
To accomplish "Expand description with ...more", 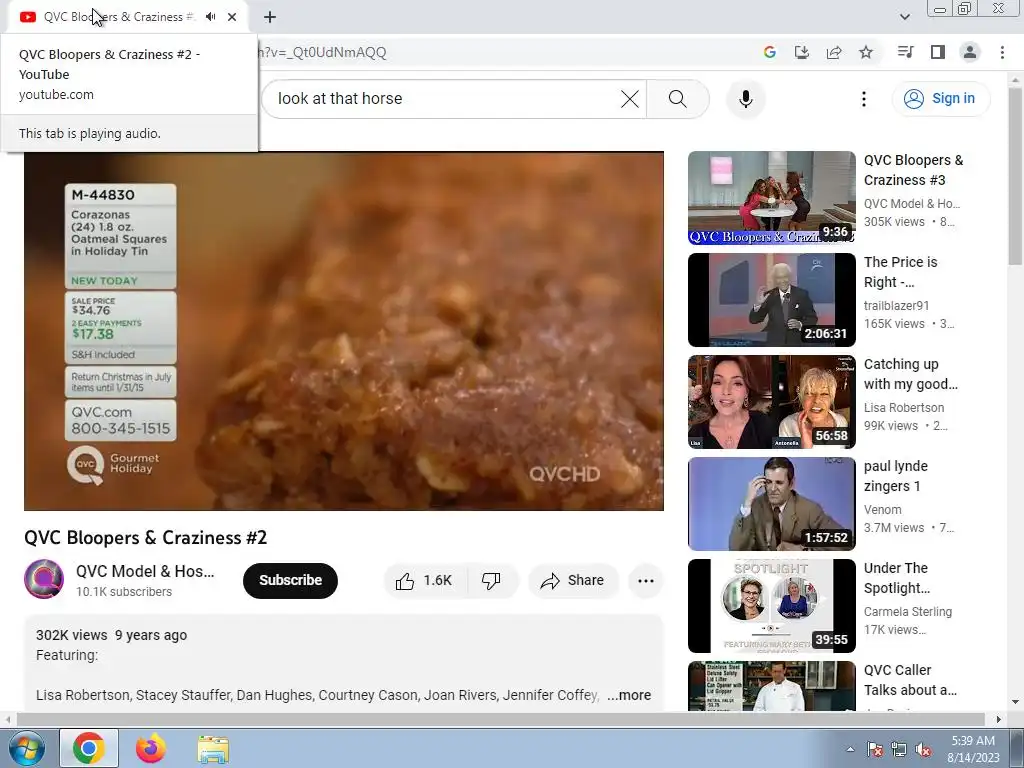I will [629, 696].
